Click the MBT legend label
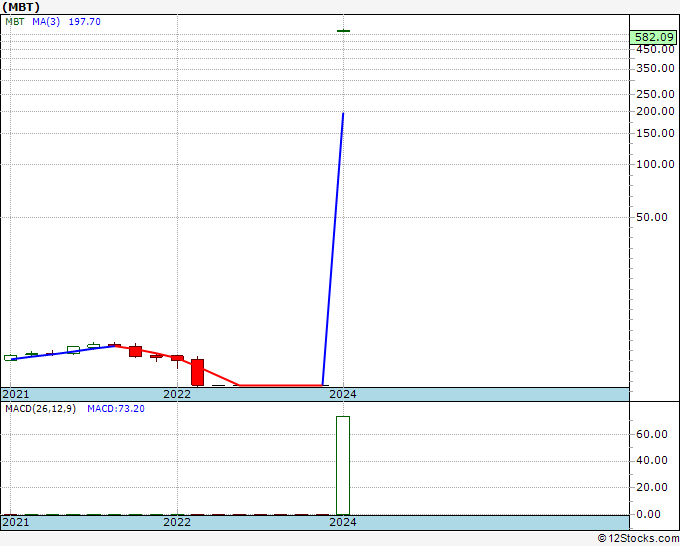This screenshot has height=546, width=680. (x=15, y=22)
